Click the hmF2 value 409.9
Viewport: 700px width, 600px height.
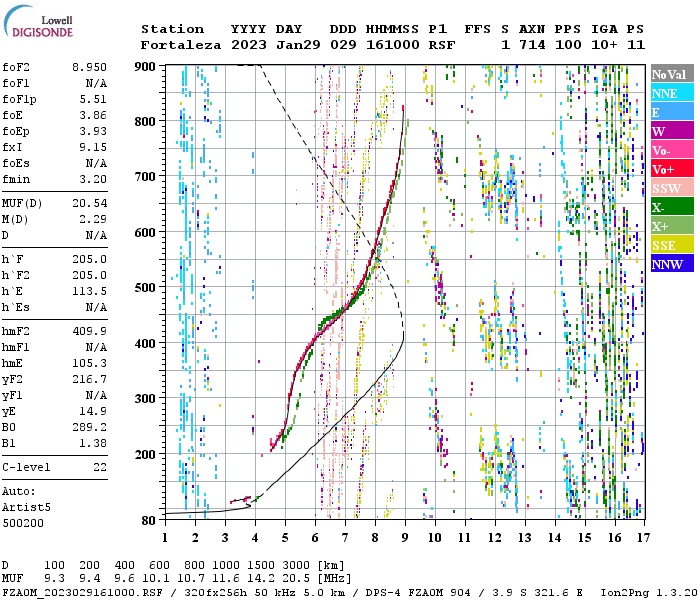click(89, 331)
